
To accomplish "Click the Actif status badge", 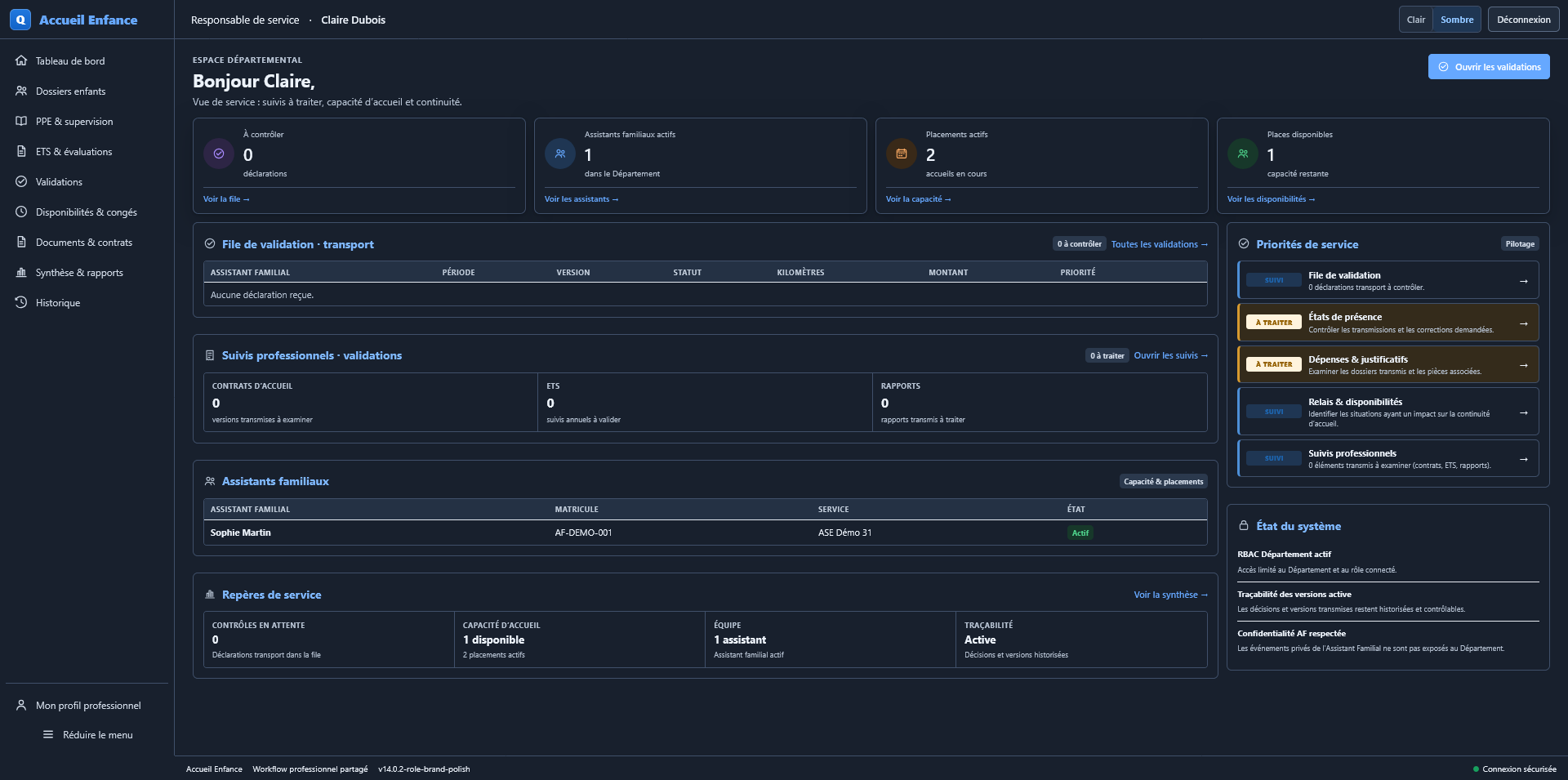I will coord(1080,533).
